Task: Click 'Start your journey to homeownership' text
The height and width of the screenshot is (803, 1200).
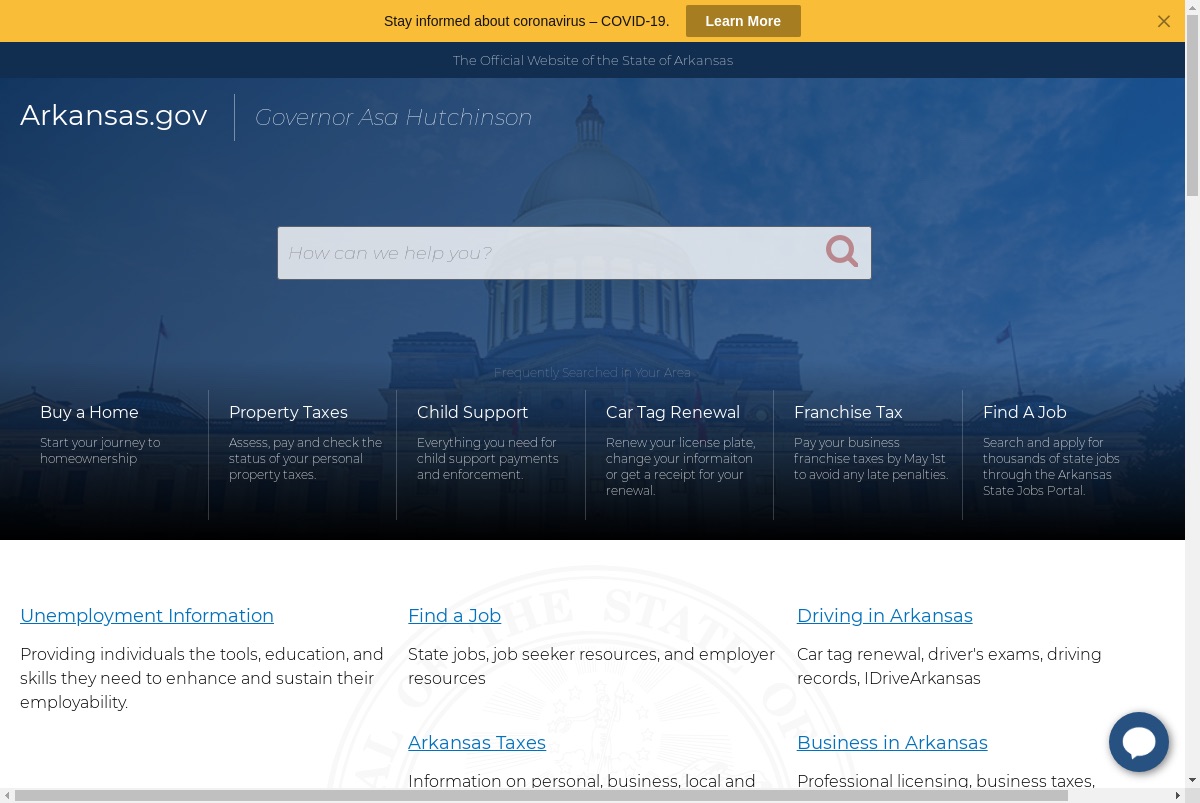Action: tap(100, 450)
